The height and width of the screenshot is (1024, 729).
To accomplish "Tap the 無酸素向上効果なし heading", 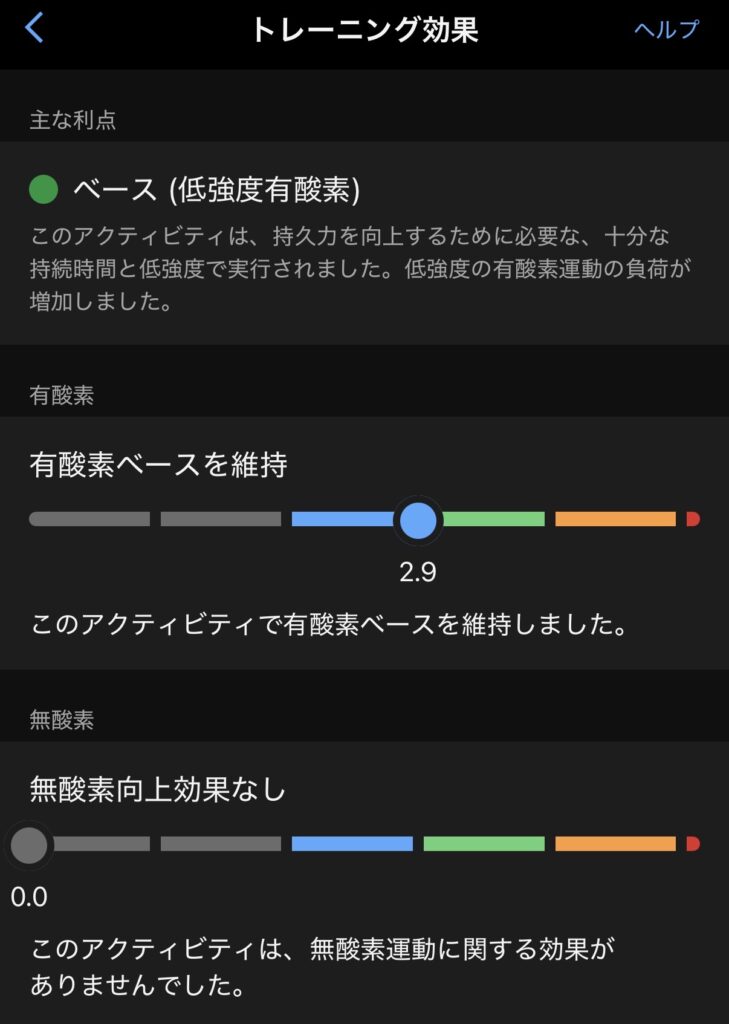I will [158, 790].
